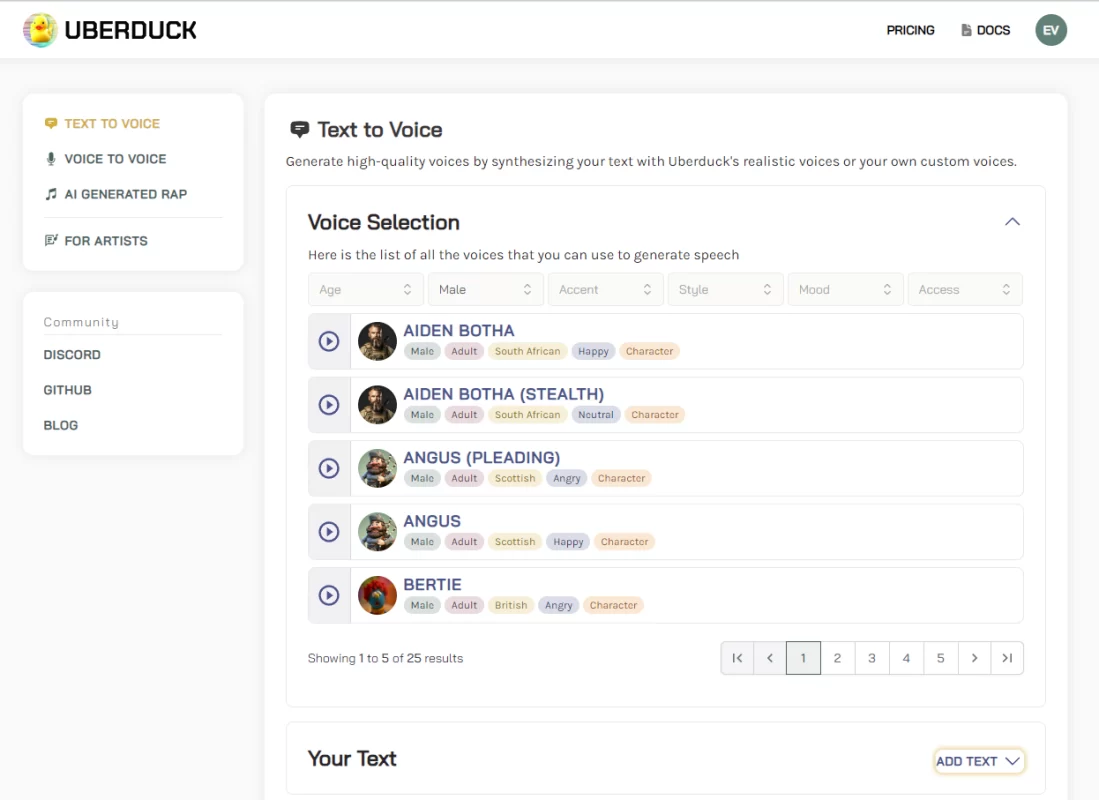Open the Style filter dropdown

pos(725,290)
